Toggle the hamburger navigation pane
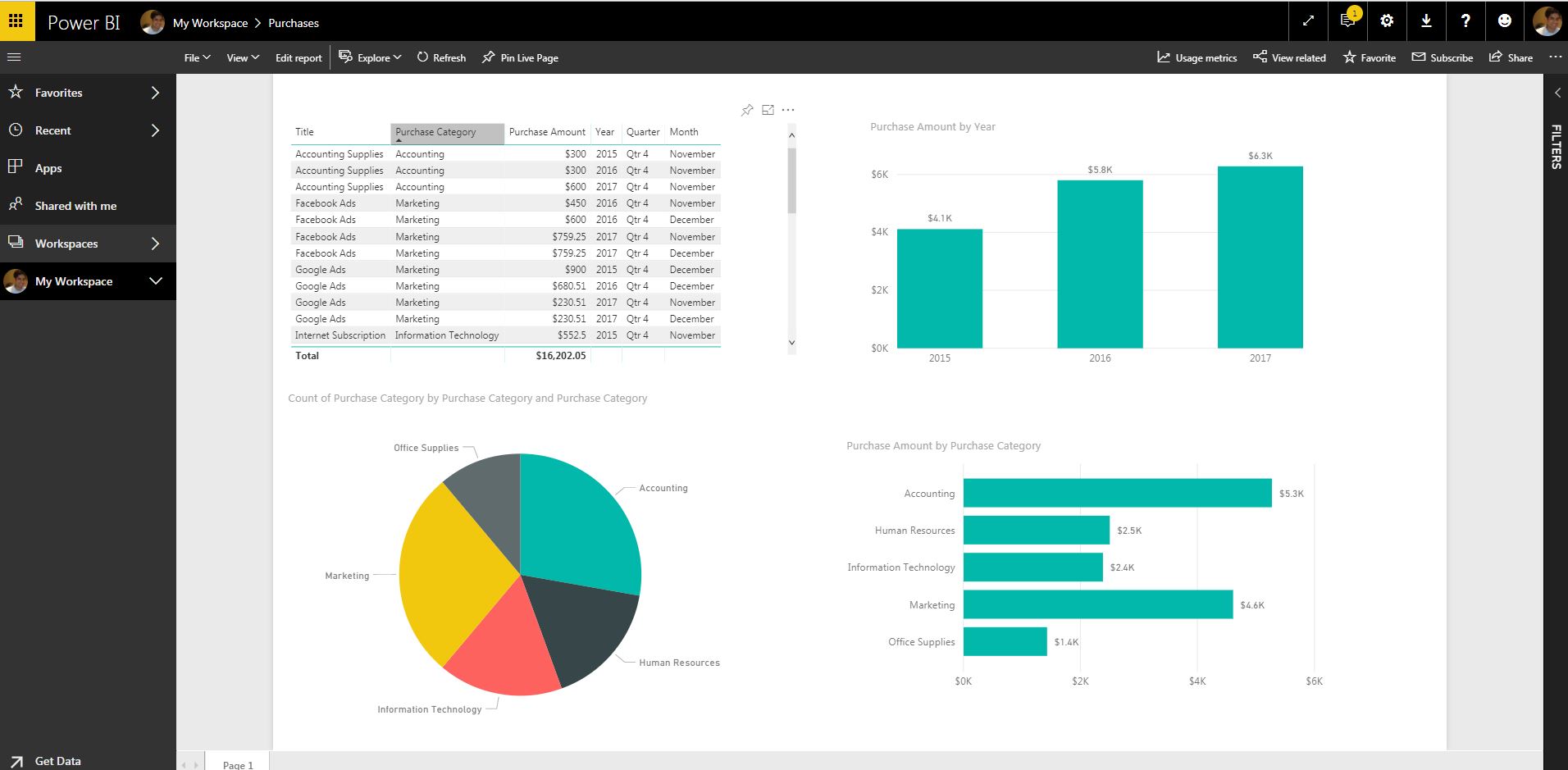 pos(14,57)
